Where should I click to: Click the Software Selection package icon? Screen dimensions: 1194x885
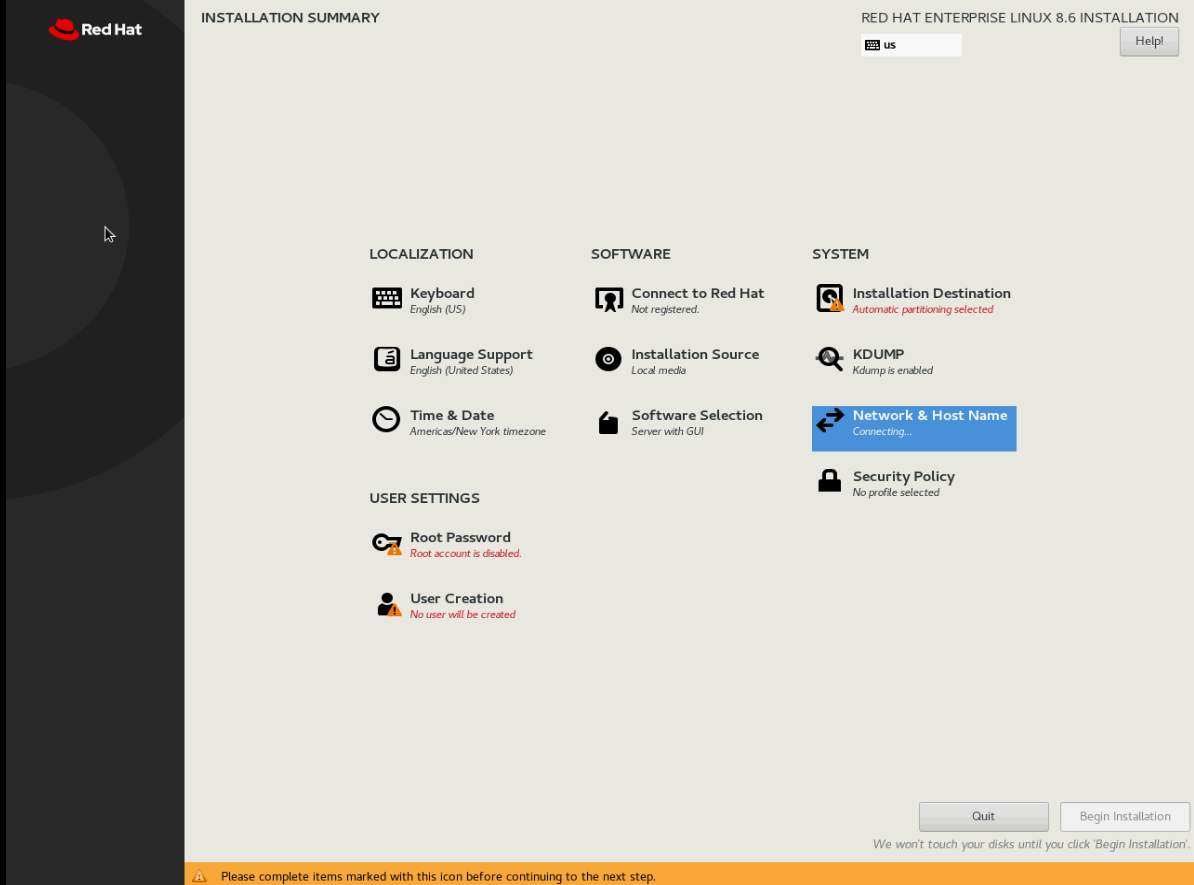tap(608, 423)
